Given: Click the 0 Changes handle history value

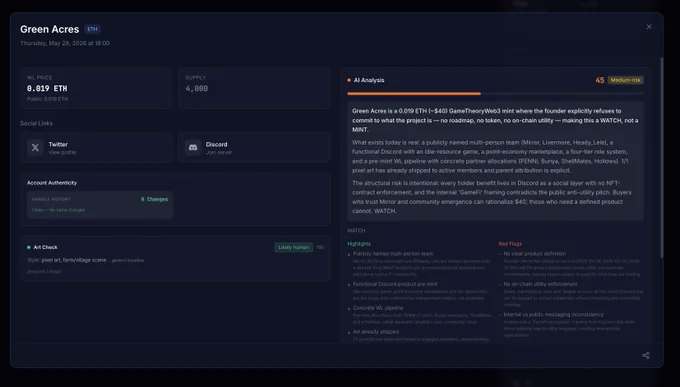Looking at the screenshot, I should [154, 199].
